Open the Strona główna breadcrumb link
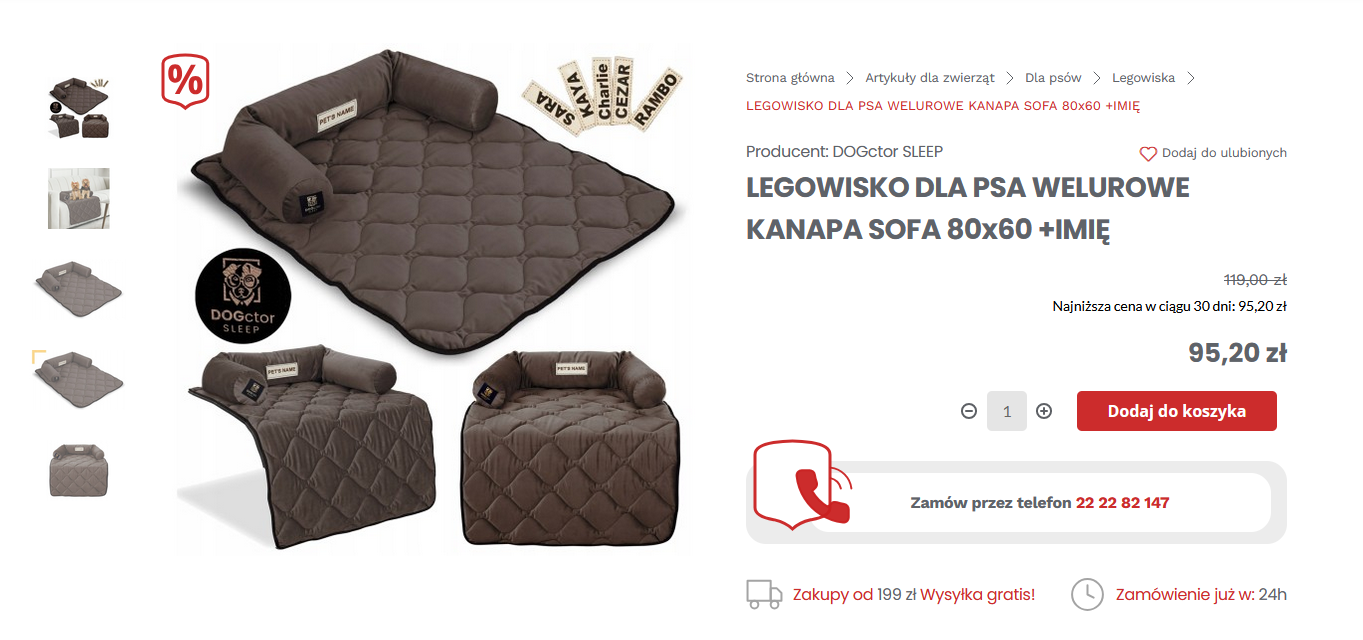 [790, 77]
